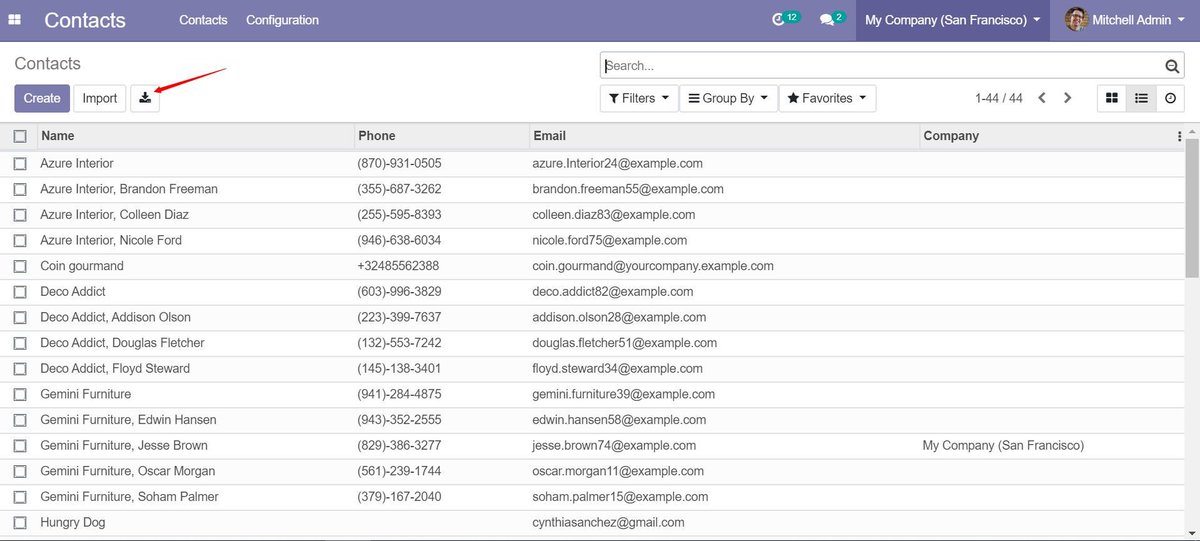Expand the Filters dropdown
This screenshot has height=541, width=1200.
pos(638,98)
